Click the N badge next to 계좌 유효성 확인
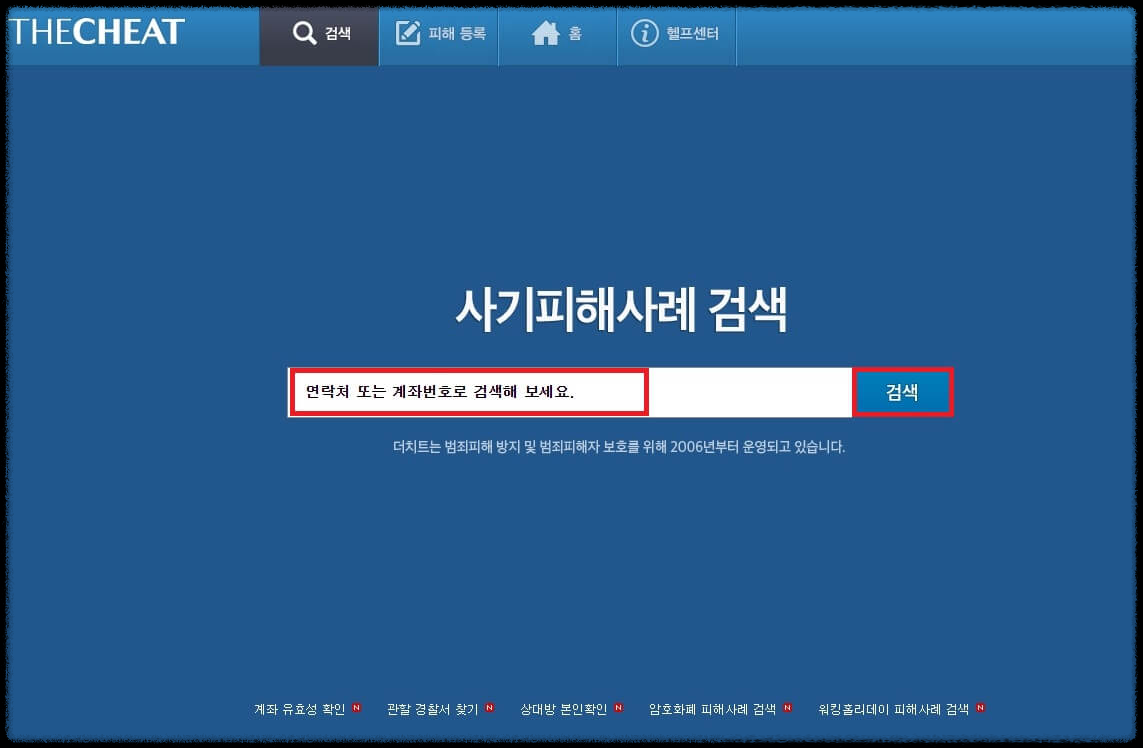Screen dimensions: 1143x748 click(357, 708)
